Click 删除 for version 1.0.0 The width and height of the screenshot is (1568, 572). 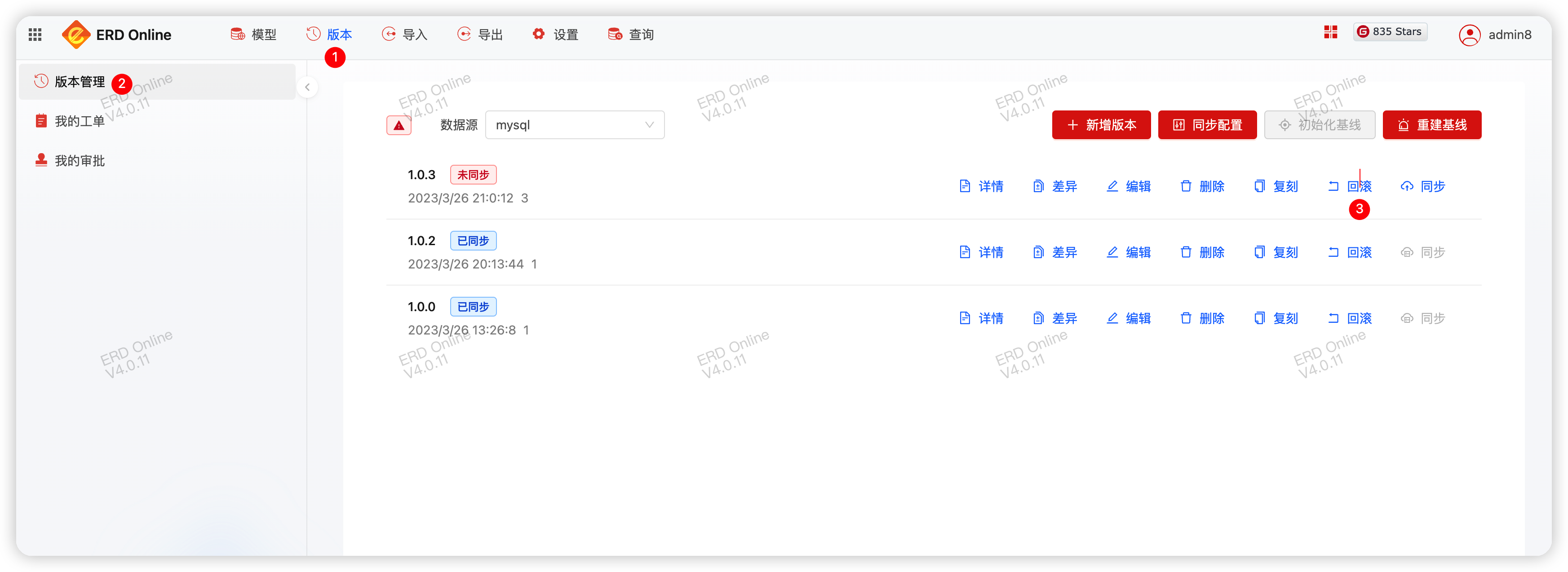pyautogui.click(x=1202, y=318)
